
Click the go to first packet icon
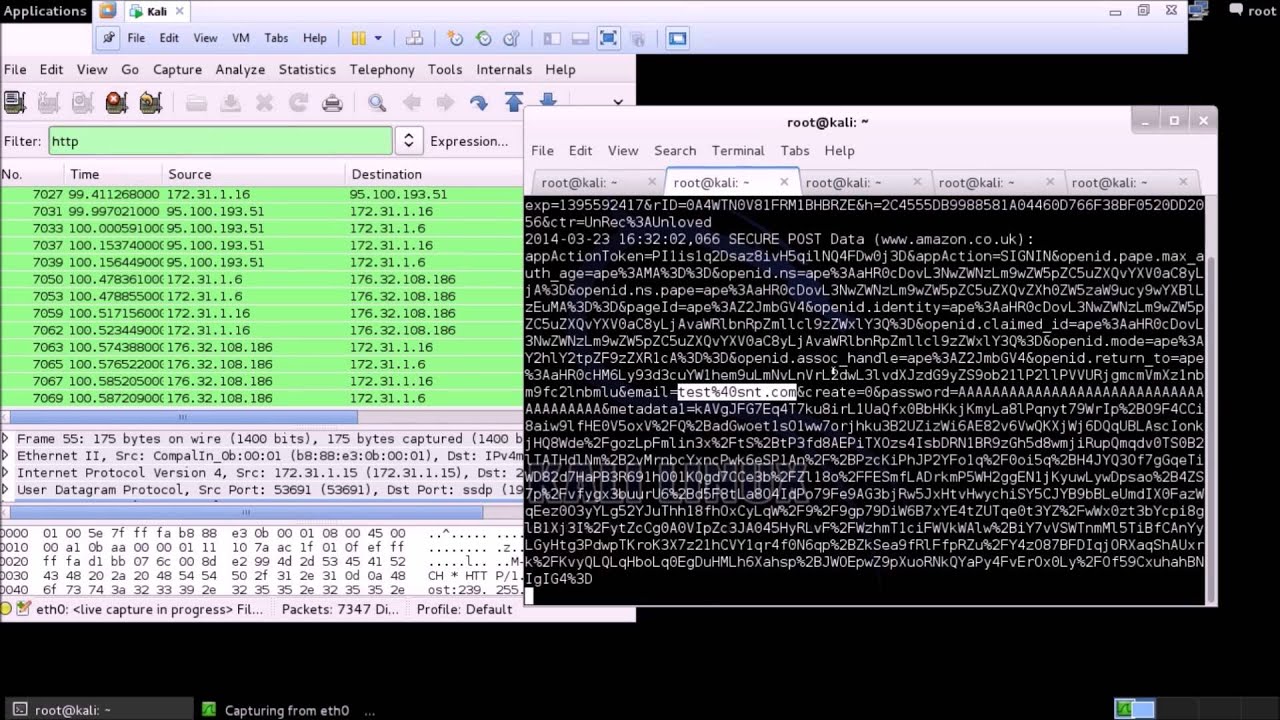coord(513,102)
